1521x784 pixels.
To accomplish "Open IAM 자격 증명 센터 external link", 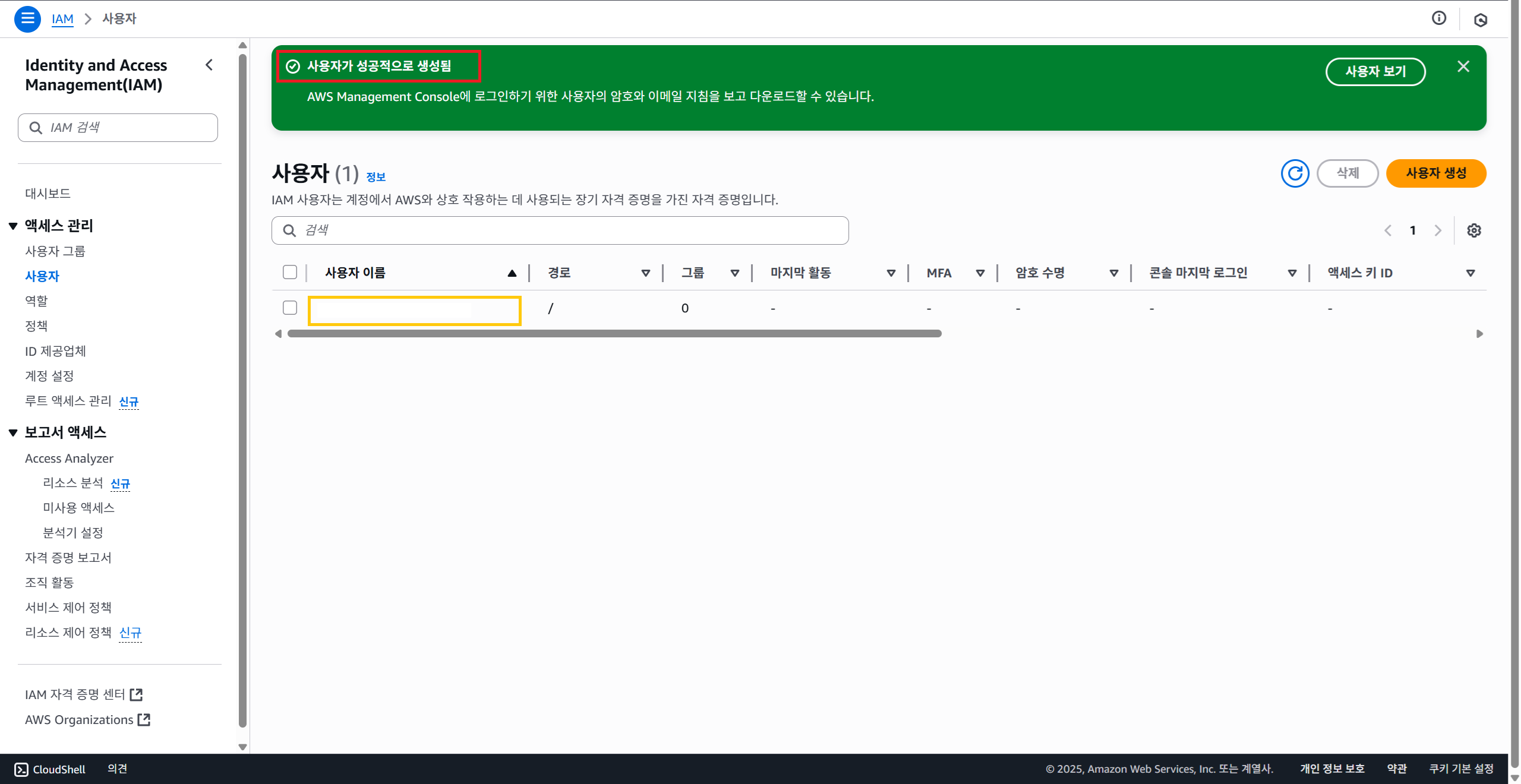I will tap(83, 694).
